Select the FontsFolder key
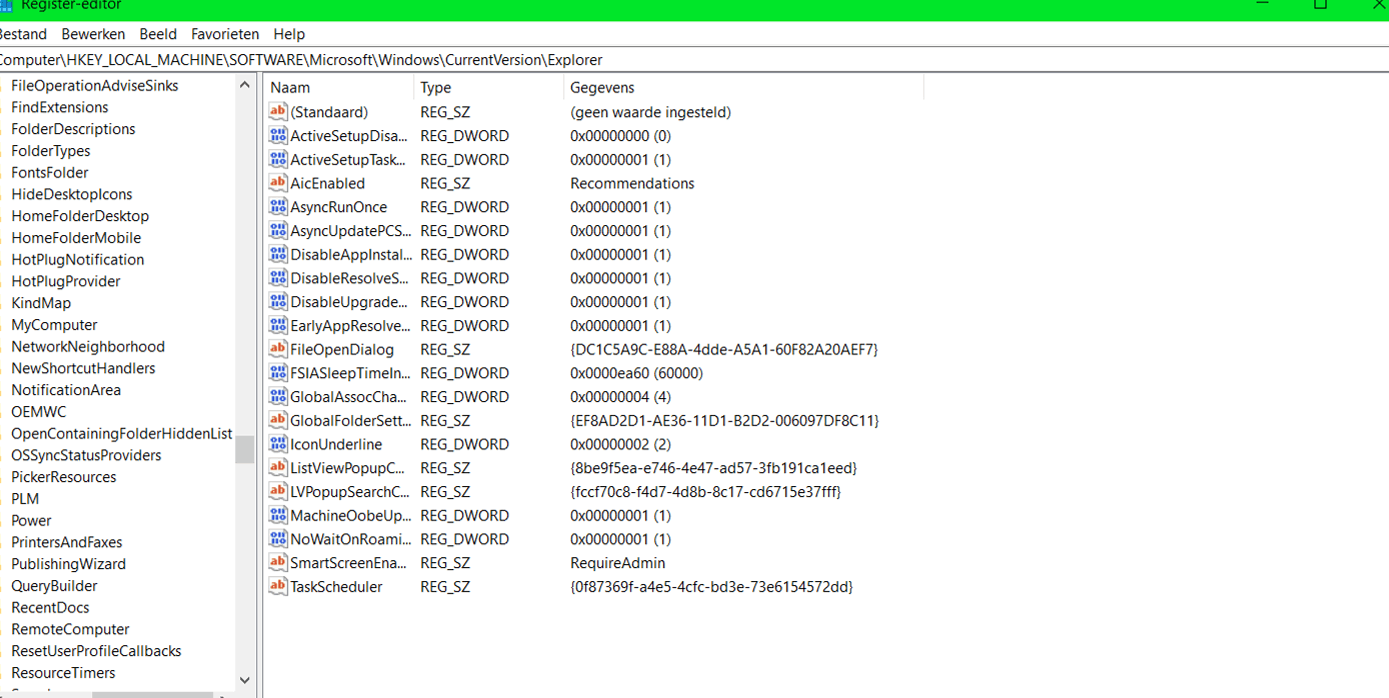 [x=50, y=172]
